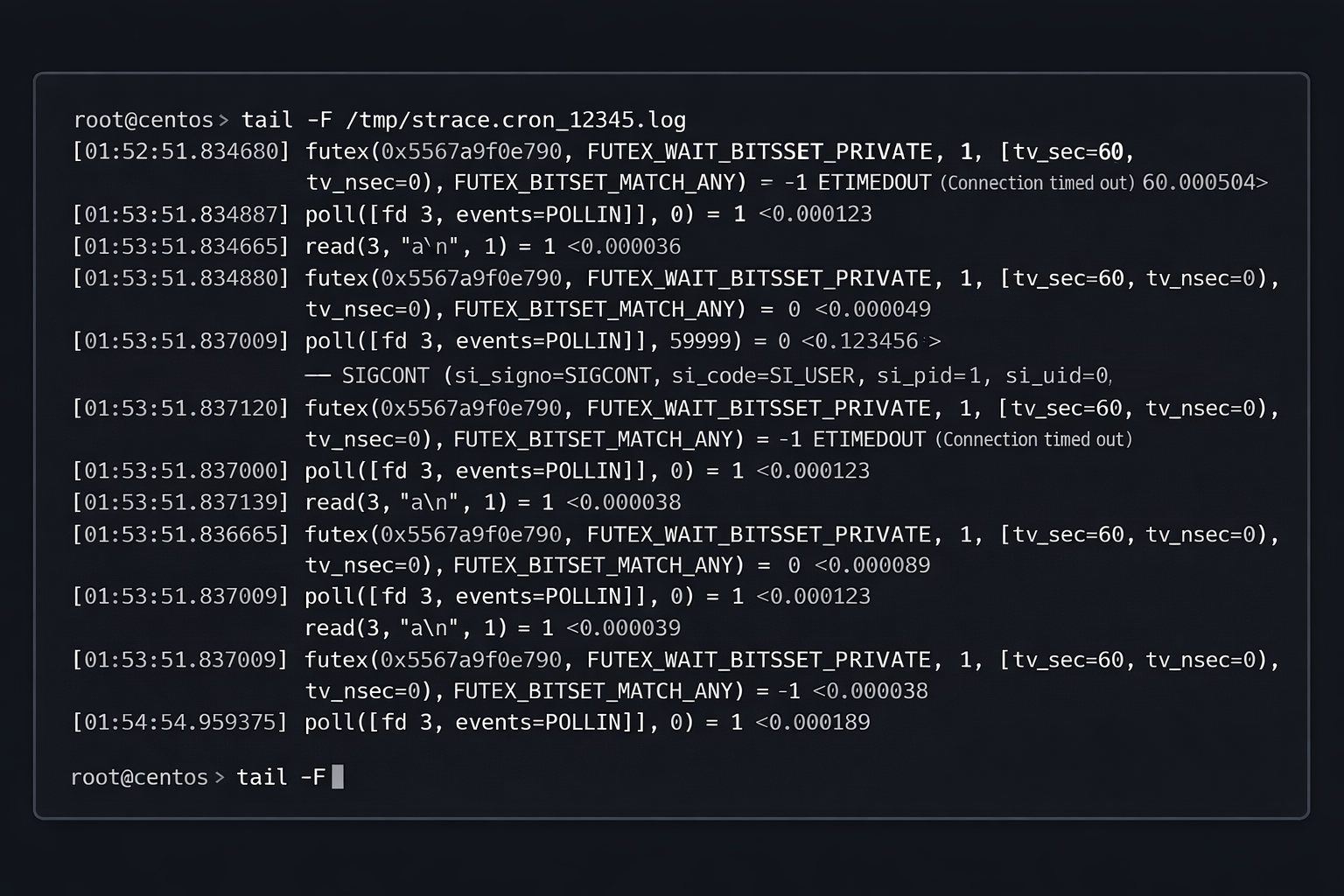Click the timestamp 01:53:51.834887

click(180, 214)
